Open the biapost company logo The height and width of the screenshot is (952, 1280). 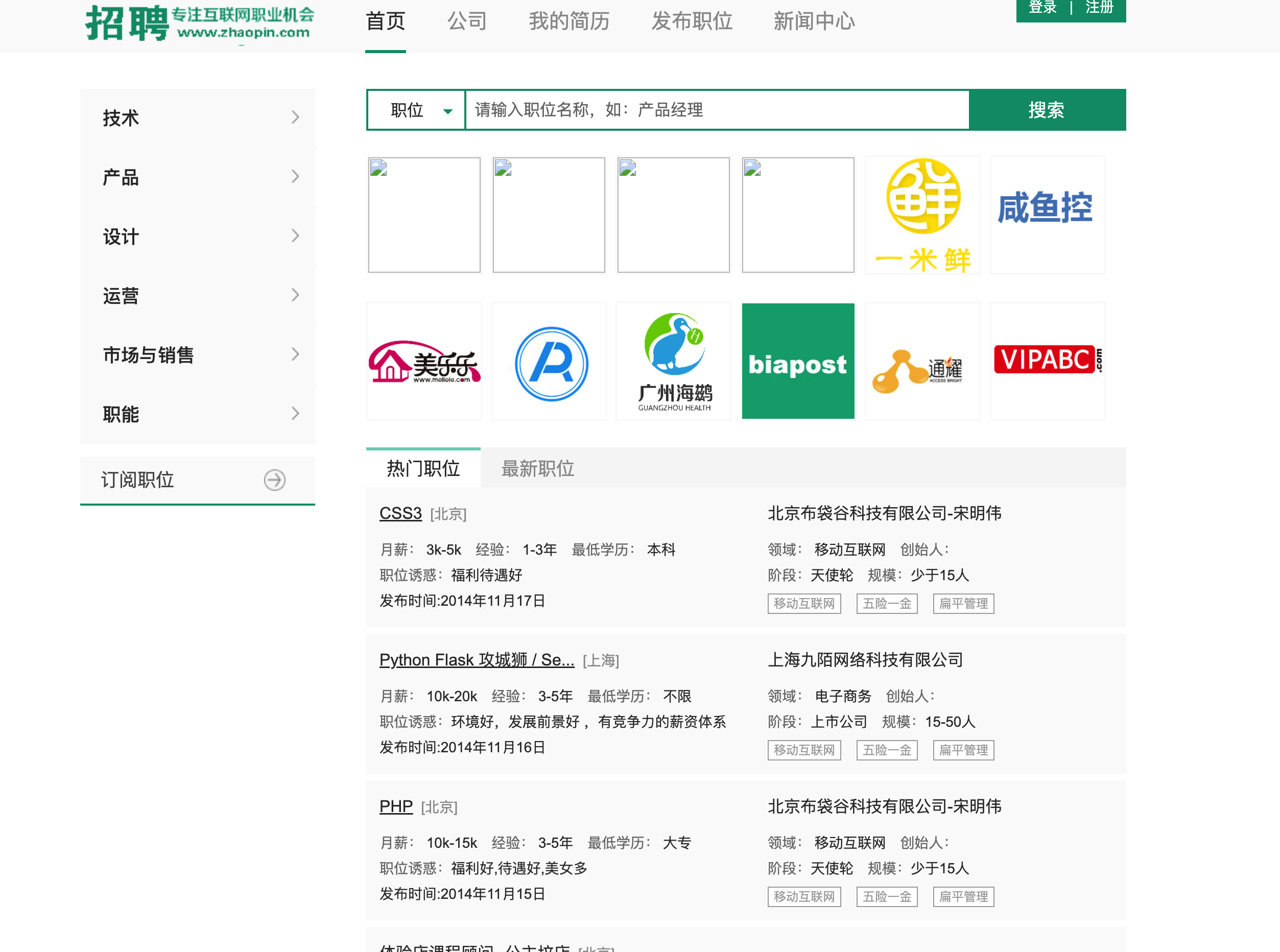[x=798, y=361]
